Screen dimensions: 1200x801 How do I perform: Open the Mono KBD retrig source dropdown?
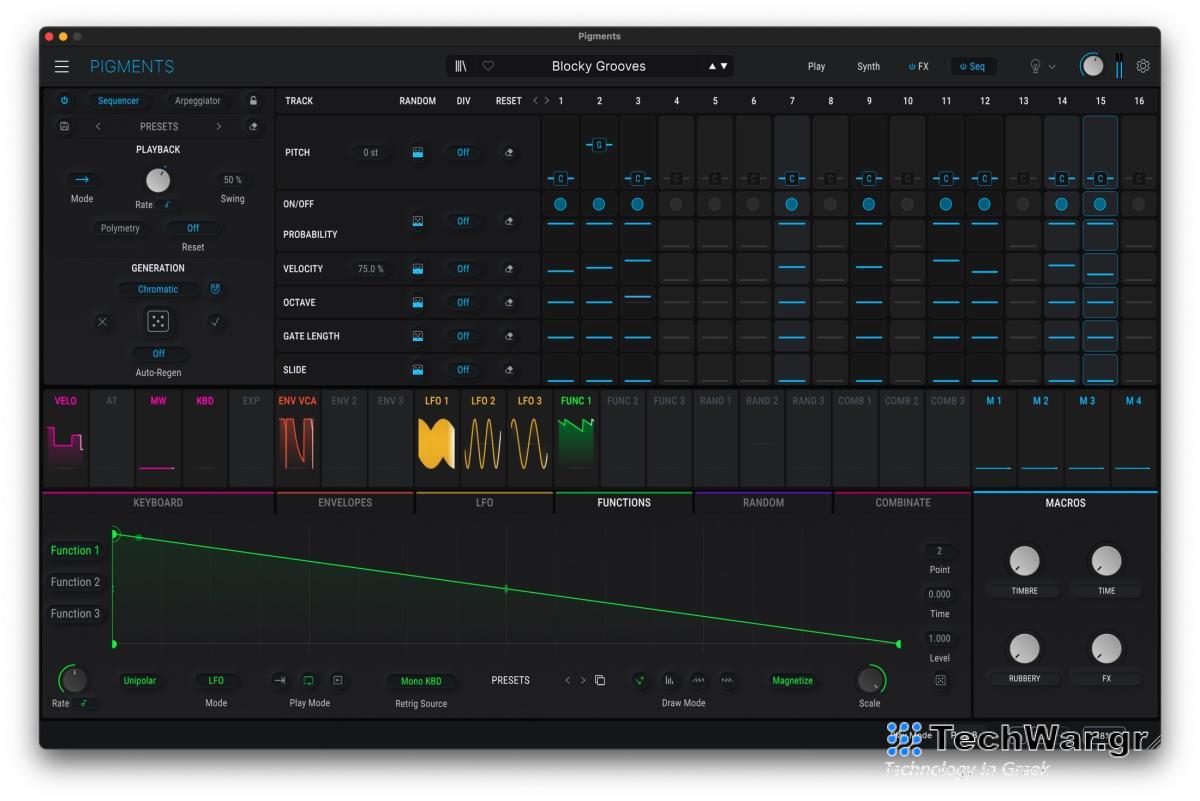(421, 682)
